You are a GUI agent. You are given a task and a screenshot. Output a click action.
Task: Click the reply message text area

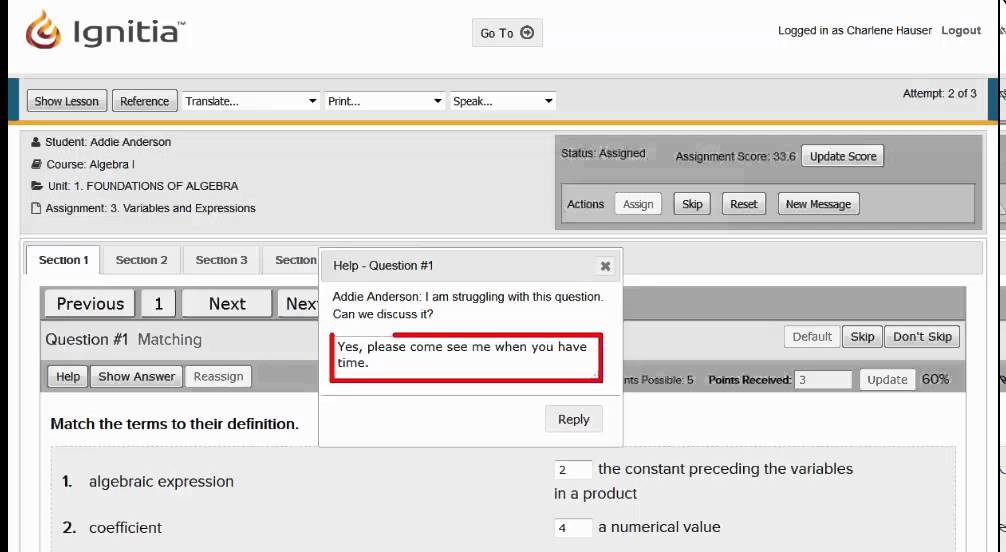tap(466, 358)
